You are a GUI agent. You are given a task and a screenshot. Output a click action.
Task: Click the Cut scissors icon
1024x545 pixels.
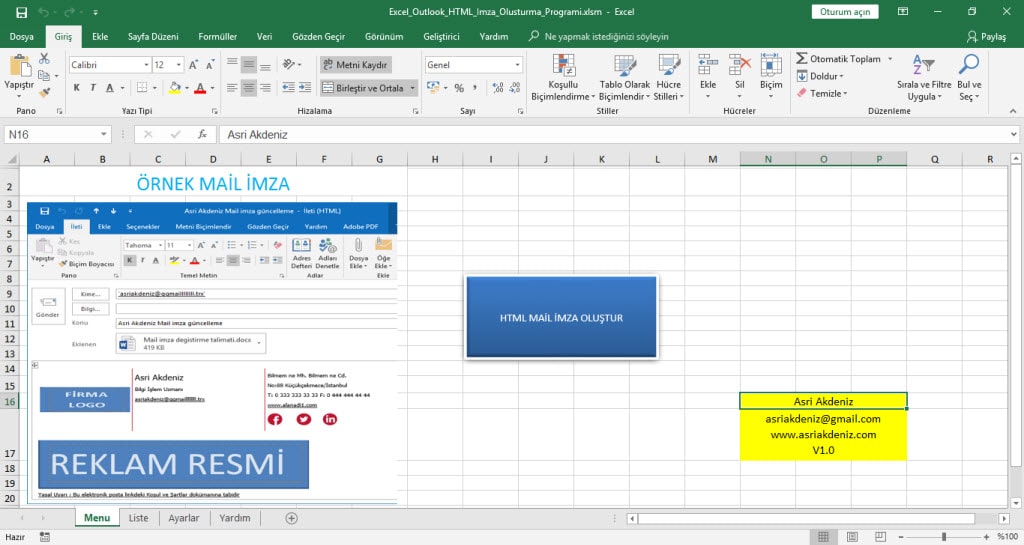44,59
